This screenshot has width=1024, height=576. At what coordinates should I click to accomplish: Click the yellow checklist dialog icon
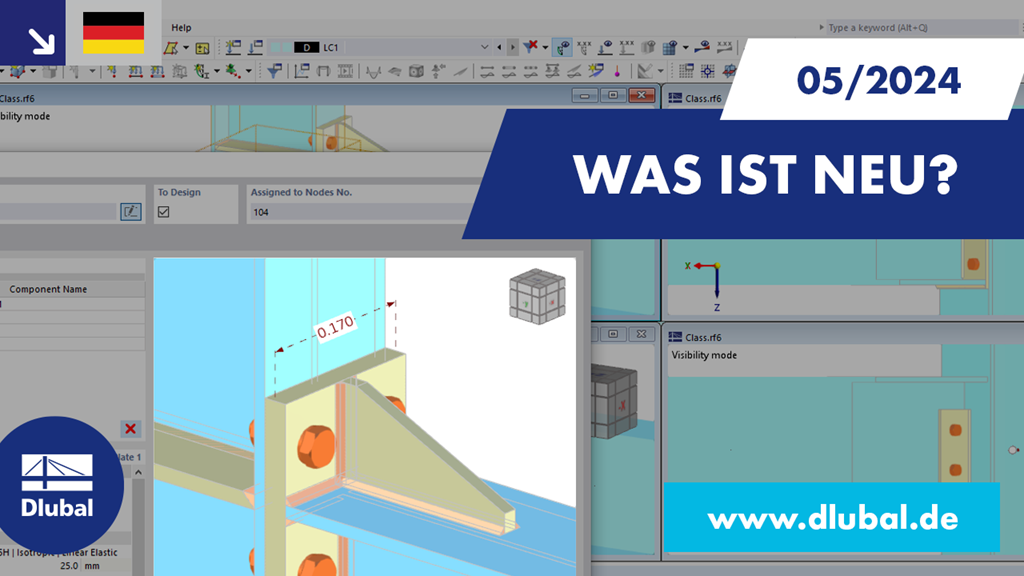click(202, 48)
